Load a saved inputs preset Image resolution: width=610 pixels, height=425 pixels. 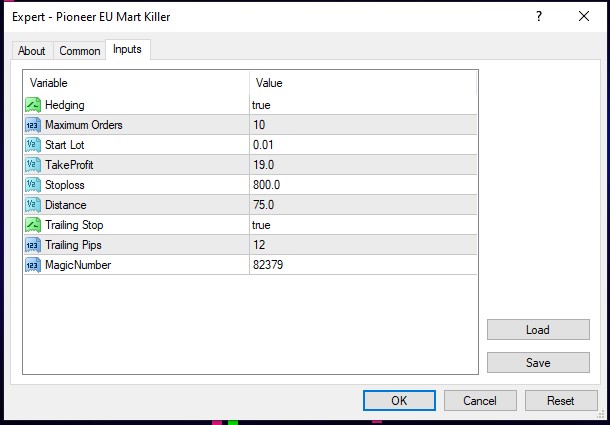538,330
